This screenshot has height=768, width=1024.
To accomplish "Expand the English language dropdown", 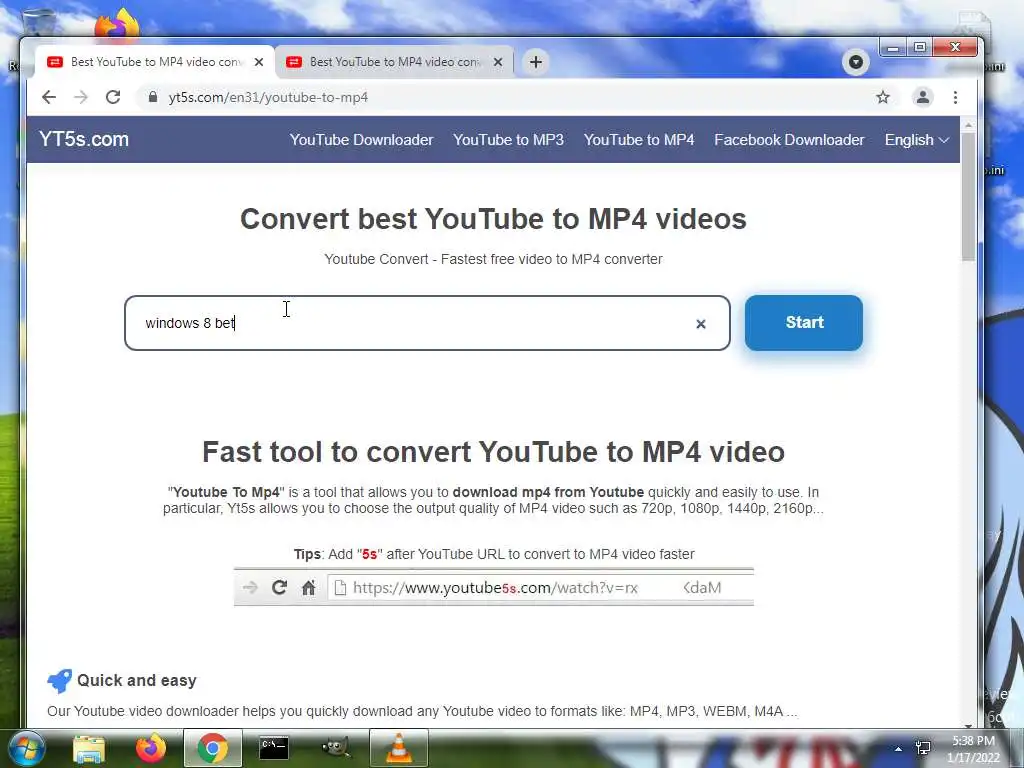I will click(916, 140).
